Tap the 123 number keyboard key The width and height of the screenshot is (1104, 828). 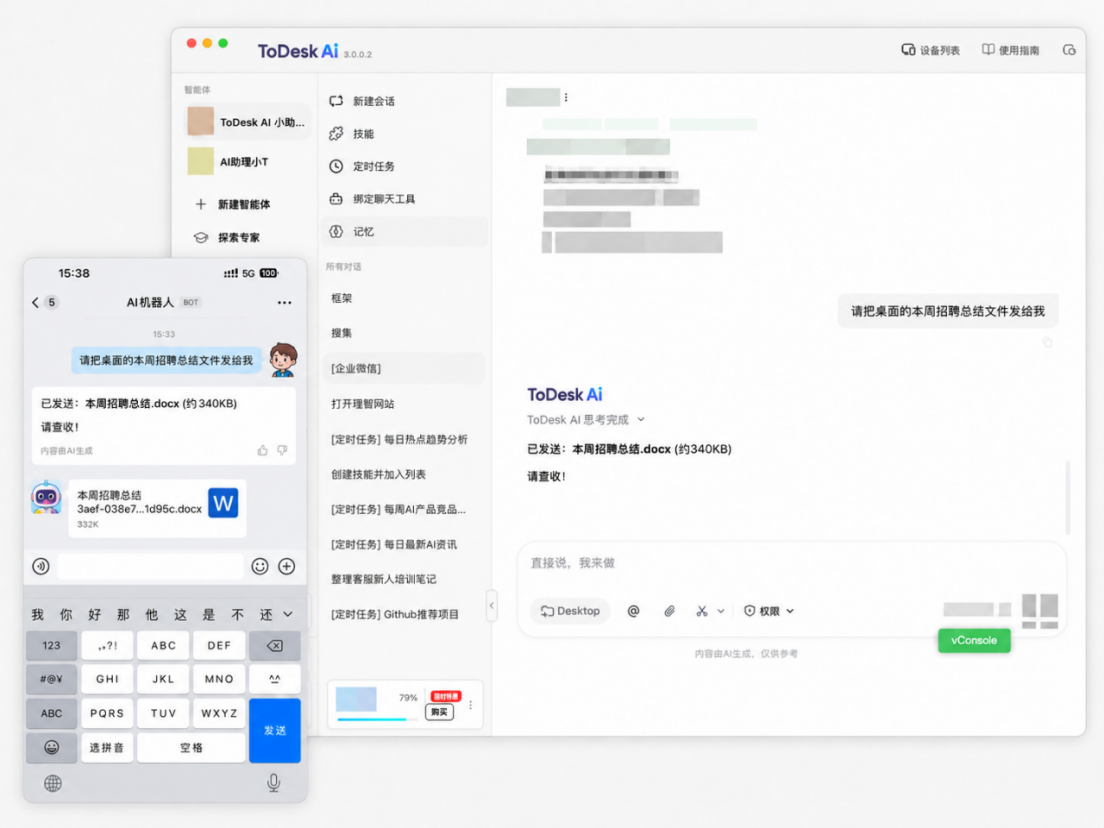click(51, 646)
